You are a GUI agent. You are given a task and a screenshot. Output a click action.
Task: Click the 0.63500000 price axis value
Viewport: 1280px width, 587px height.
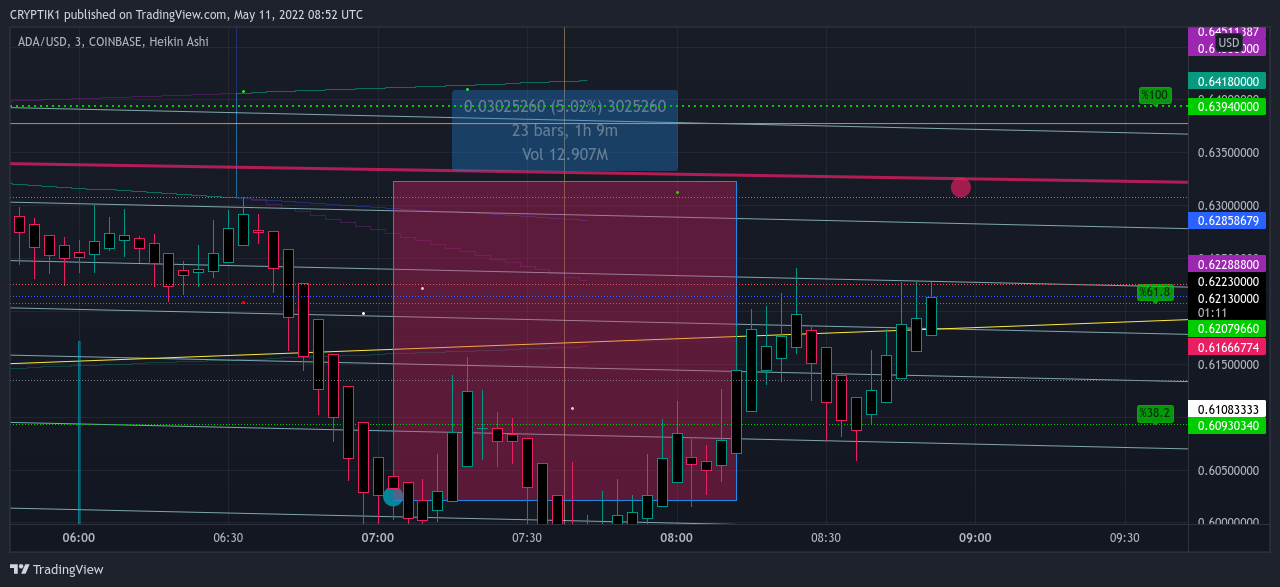(1230, 153)
